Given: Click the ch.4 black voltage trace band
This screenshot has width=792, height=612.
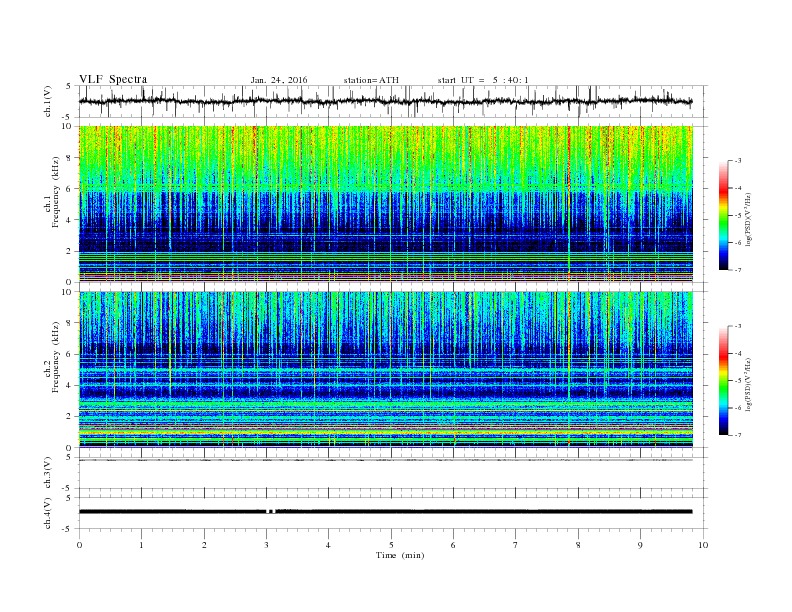Looking at the screenshot, I should (386, 512).
